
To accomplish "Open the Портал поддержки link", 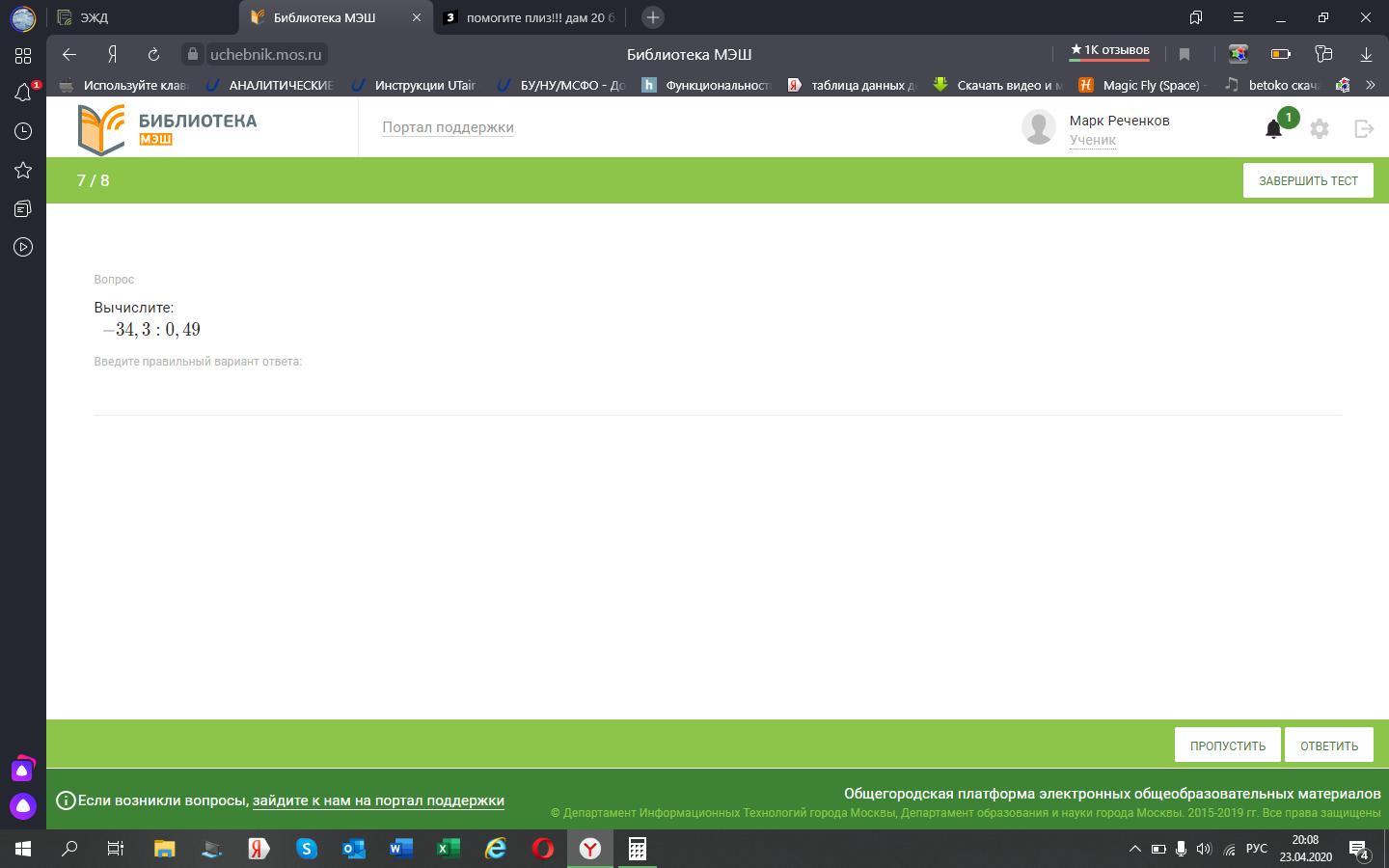I will [448, 127].
